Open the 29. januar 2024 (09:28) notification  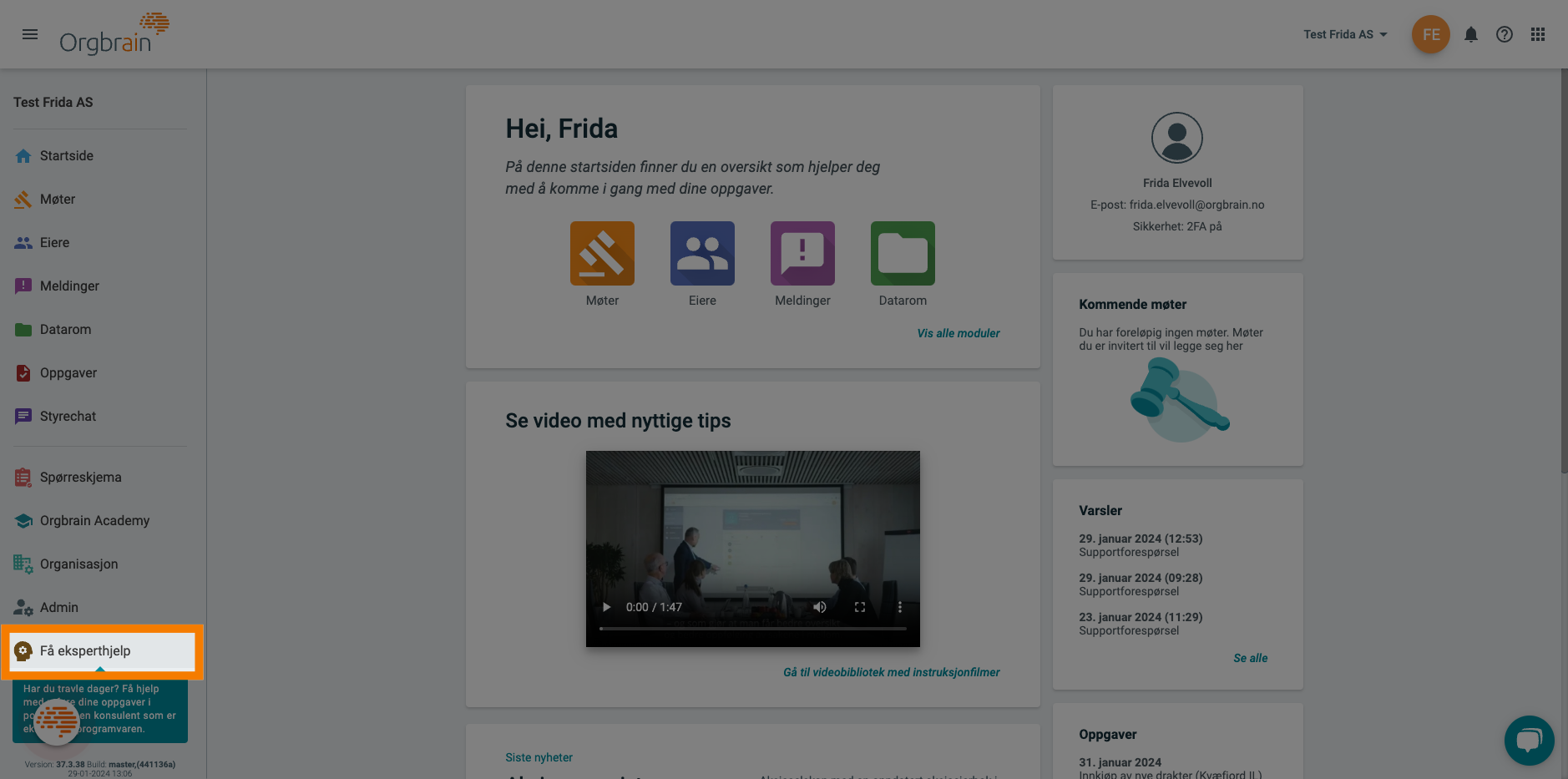[x=1141, y=584]
